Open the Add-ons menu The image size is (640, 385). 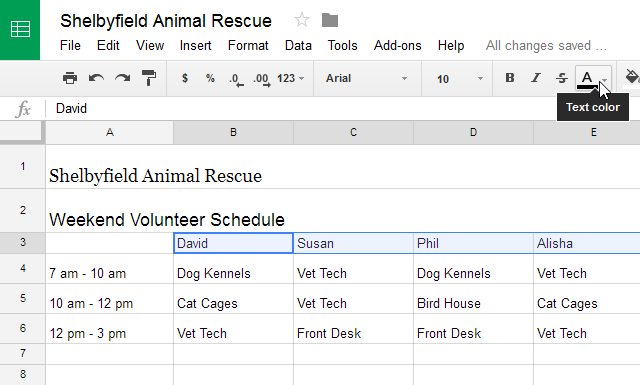click(x=398, y=45)
